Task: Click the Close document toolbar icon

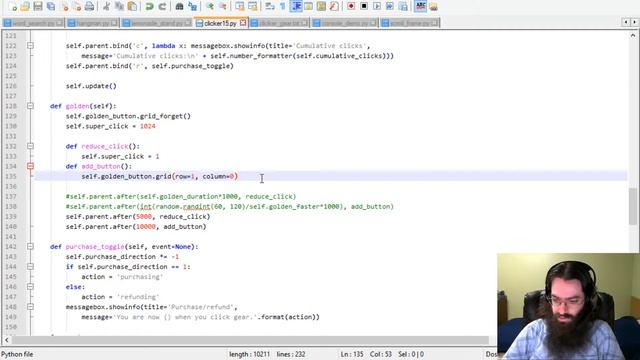Action: tap(64, 6)
